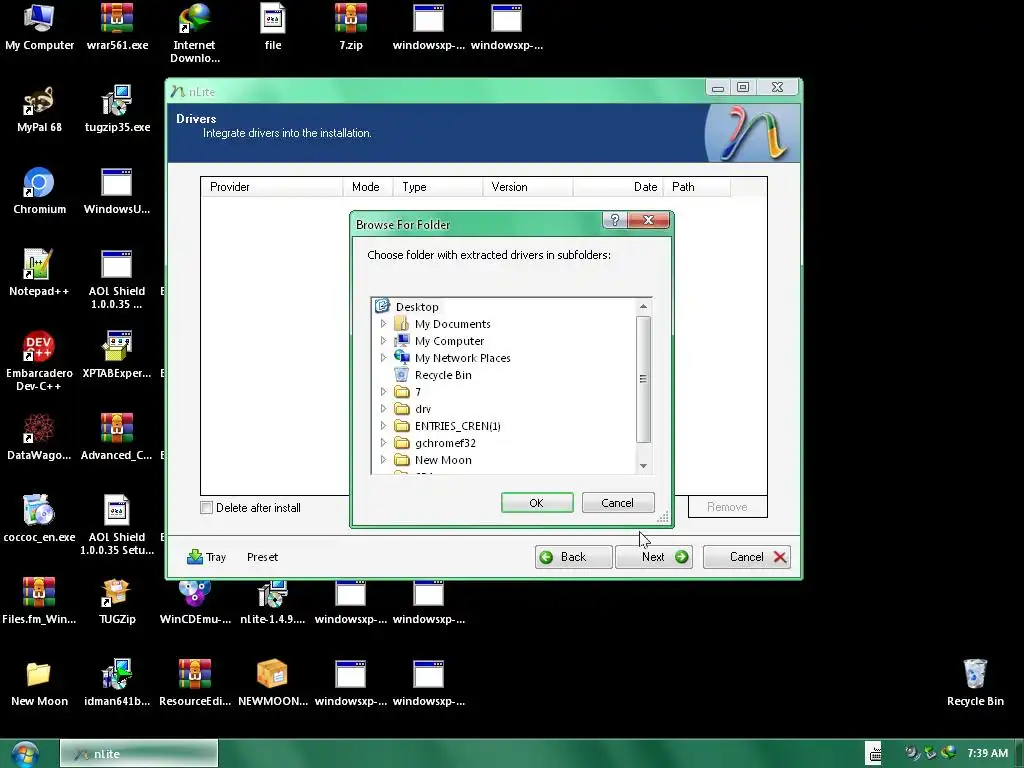Click folder tree vertical scrollbar thumb
Screen dimensions: 1024x768
click(643, 379)
